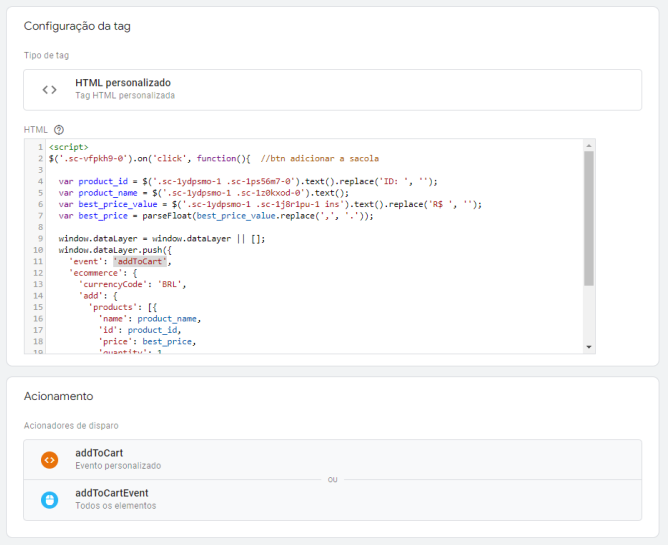Click the Acionamento section heading
The image size is (668, 545).
58,396
